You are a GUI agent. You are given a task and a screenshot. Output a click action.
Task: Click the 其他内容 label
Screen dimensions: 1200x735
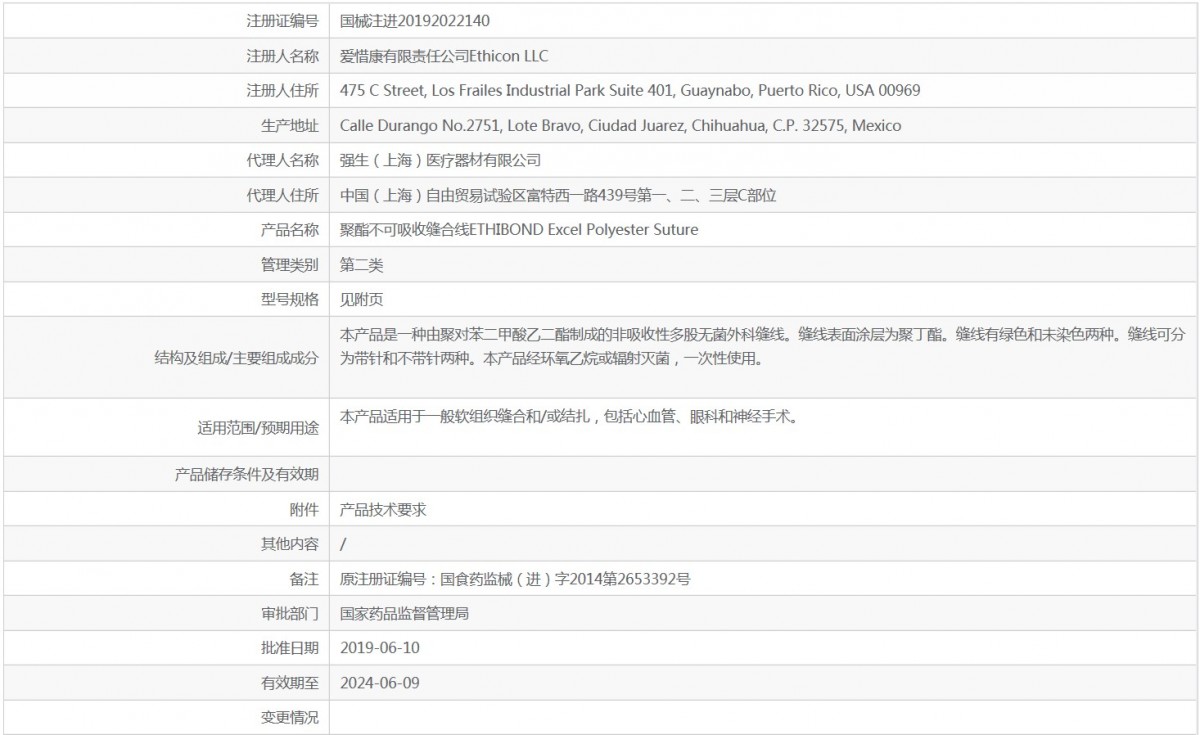290,544
